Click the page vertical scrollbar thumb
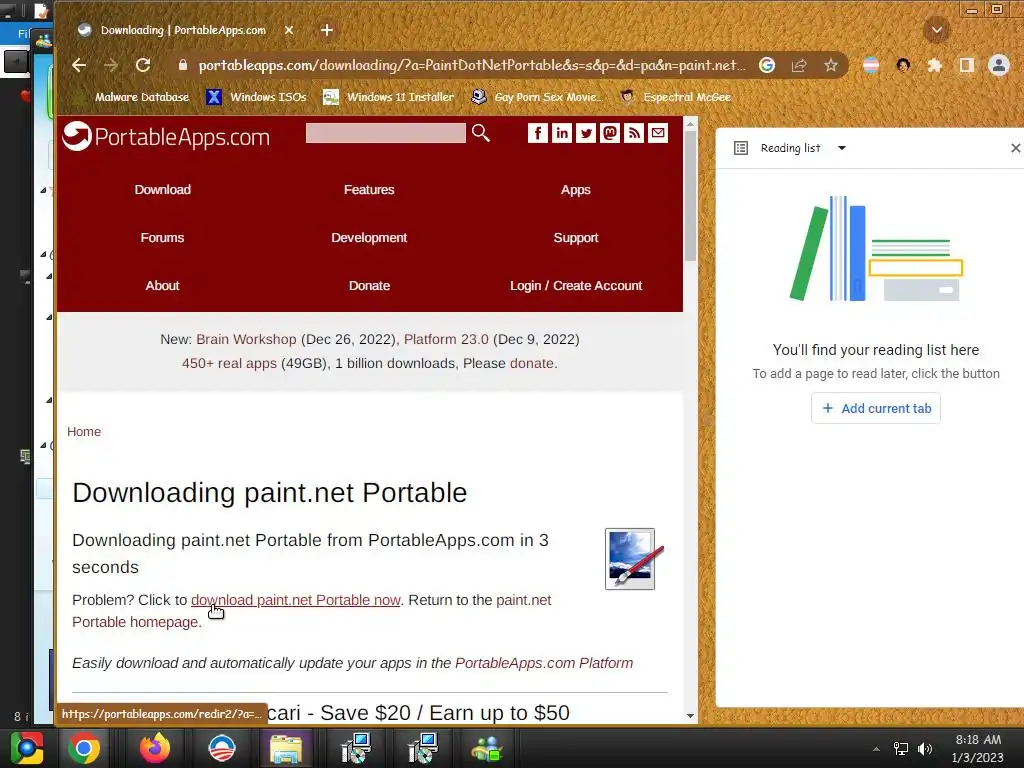Image resolution: width=1024 pixels, height=768 pixels. pyautogui.click(x=690, y=195)
